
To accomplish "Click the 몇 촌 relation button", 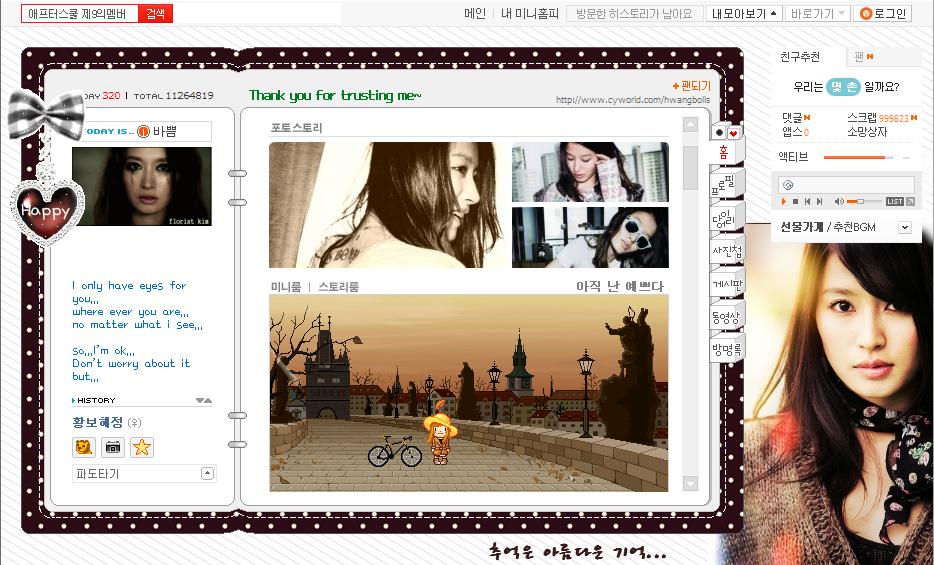I will pos(843,87).
